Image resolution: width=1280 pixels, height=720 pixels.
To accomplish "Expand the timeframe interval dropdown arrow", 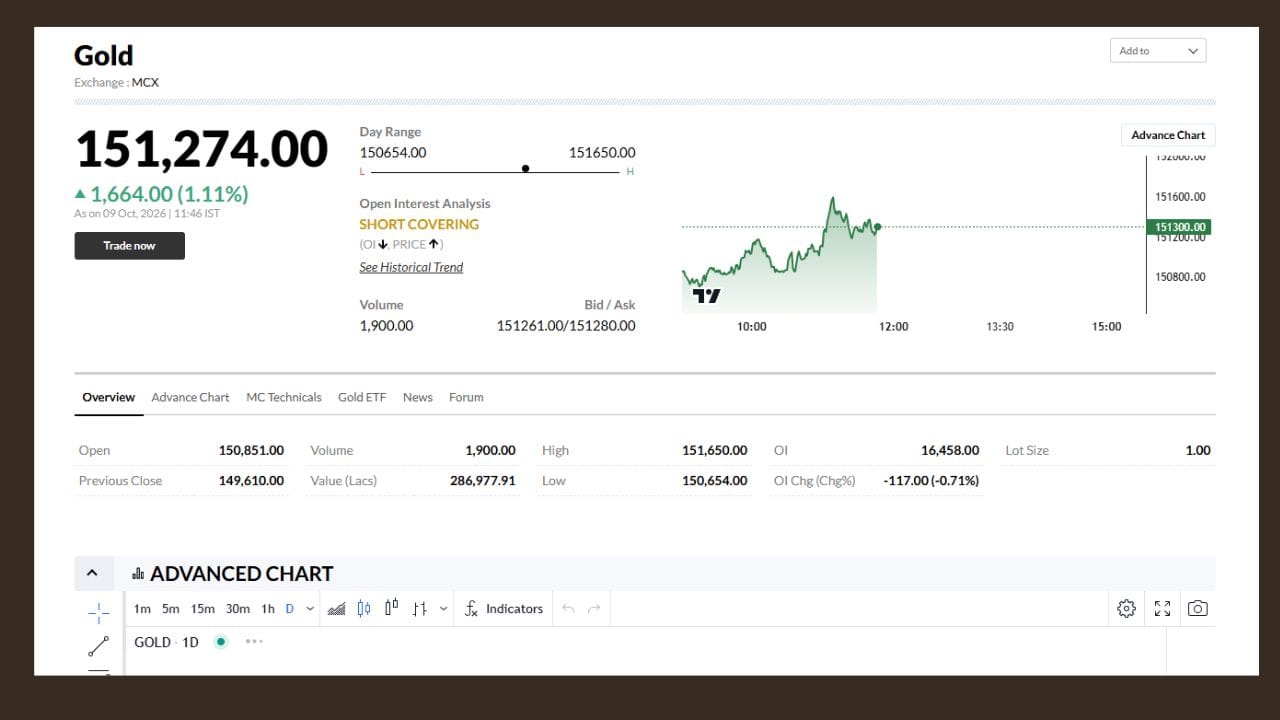I will pyautogui.click(x=310, y=608).
